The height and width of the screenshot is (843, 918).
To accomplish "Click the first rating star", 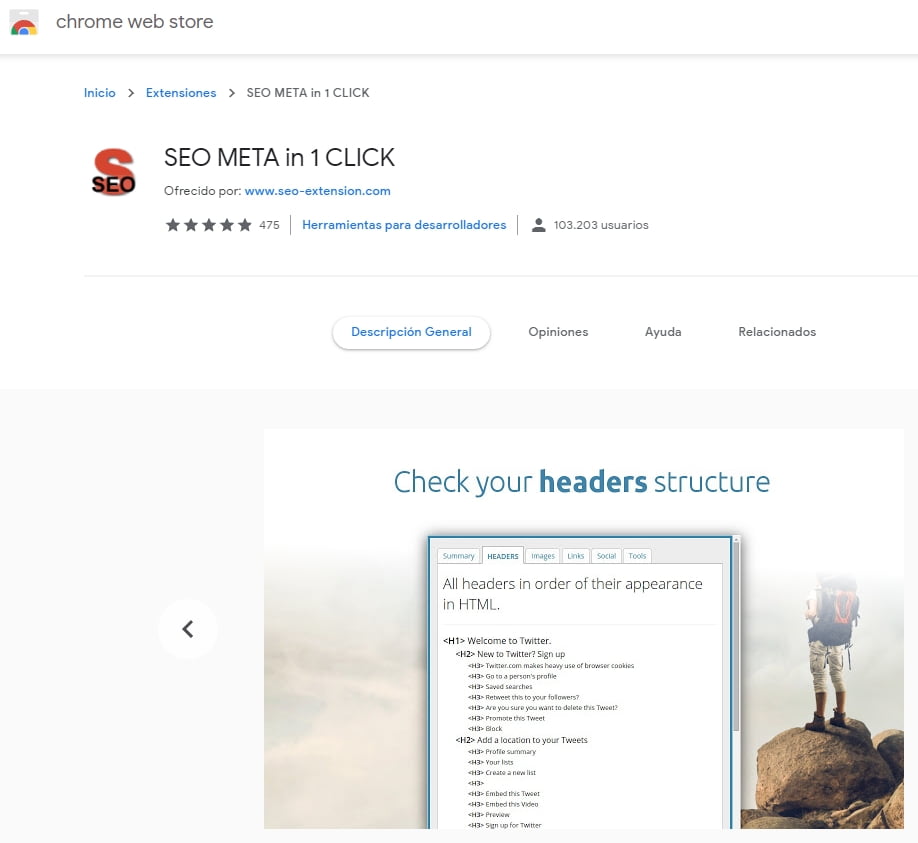I will coord(172,225).
